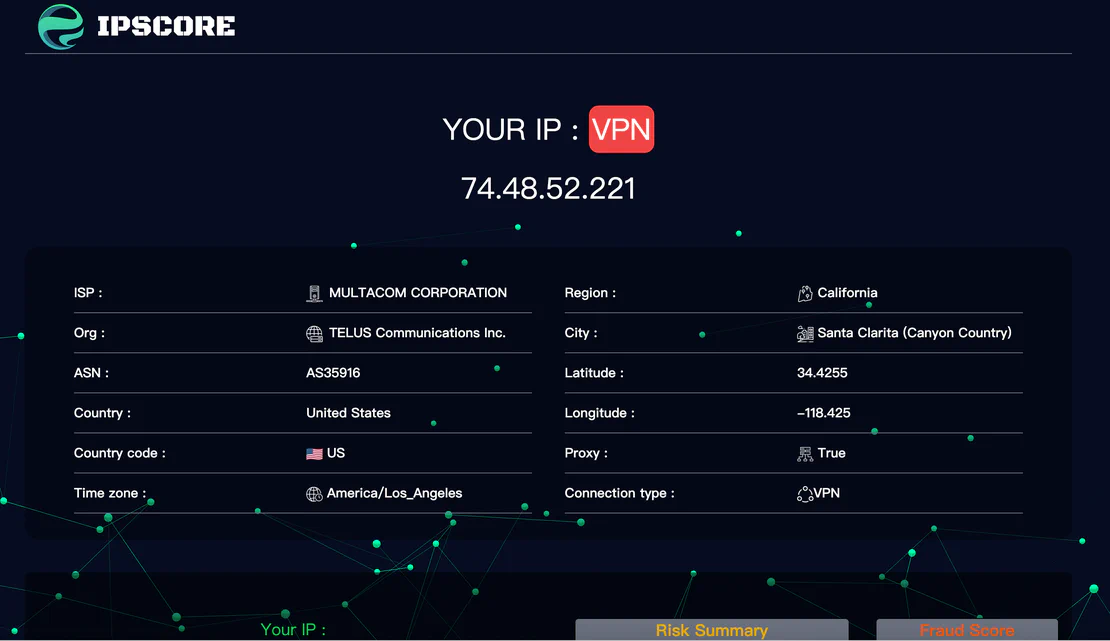Click the city icon next to Santa Clarita
The height and width of the screenshot is (641, 1110).
click(x=805, y=332)
